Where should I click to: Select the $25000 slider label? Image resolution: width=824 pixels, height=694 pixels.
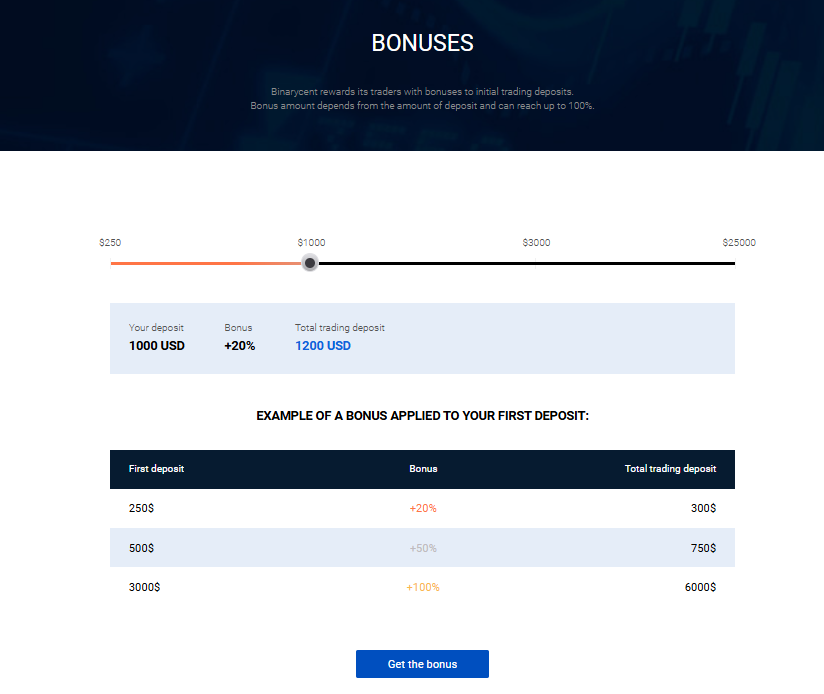click(x=739, y=242)
